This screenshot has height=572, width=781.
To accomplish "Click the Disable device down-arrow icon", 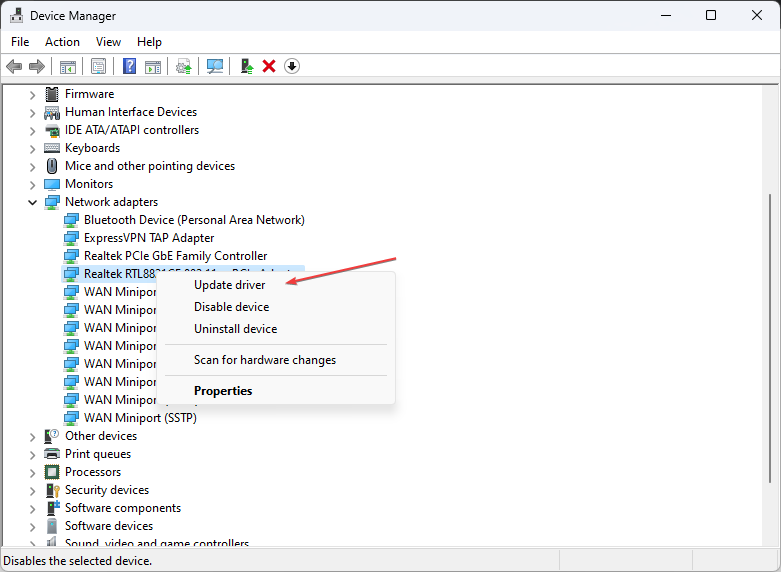I will 292,66.
